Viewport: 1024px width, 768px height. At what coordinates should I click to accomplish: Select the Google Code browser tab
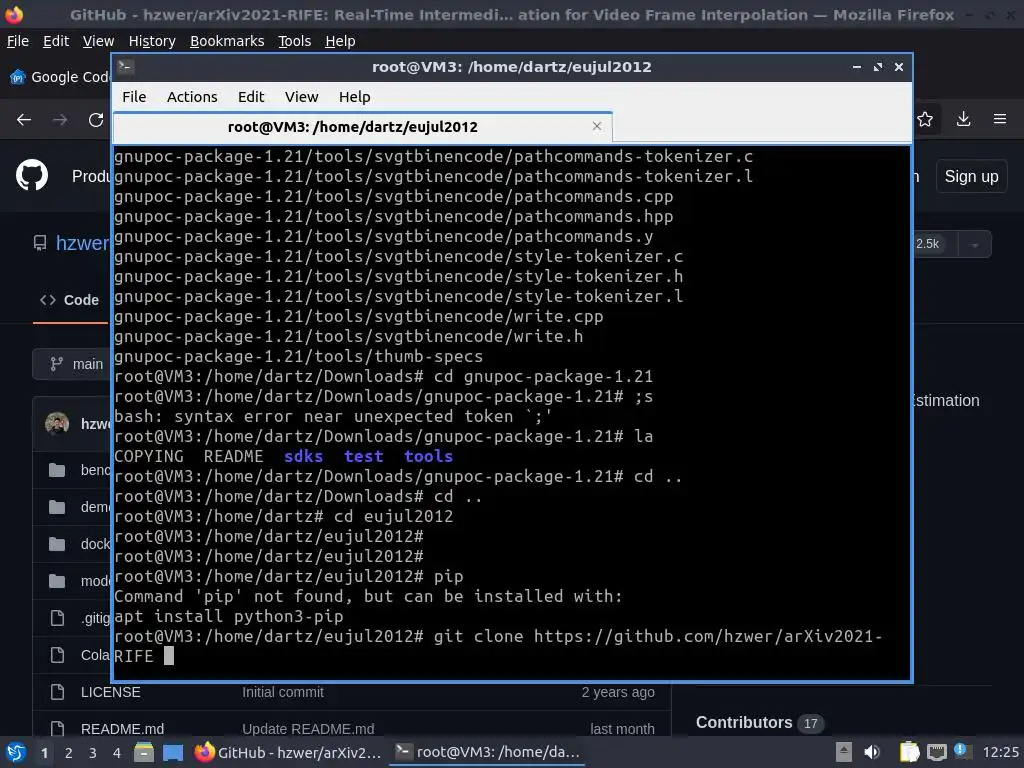pos(60,77)
